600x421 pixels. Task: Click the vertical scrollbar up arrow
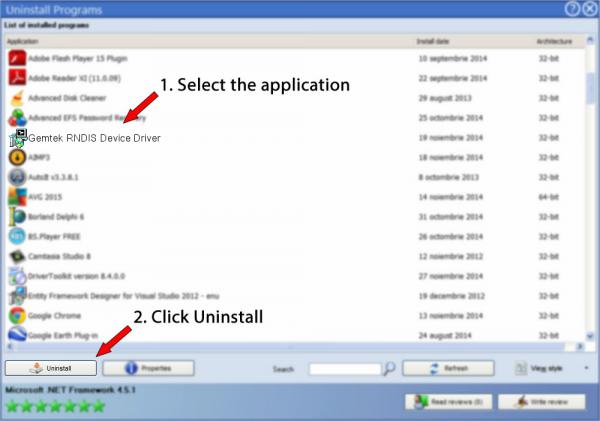590,40
